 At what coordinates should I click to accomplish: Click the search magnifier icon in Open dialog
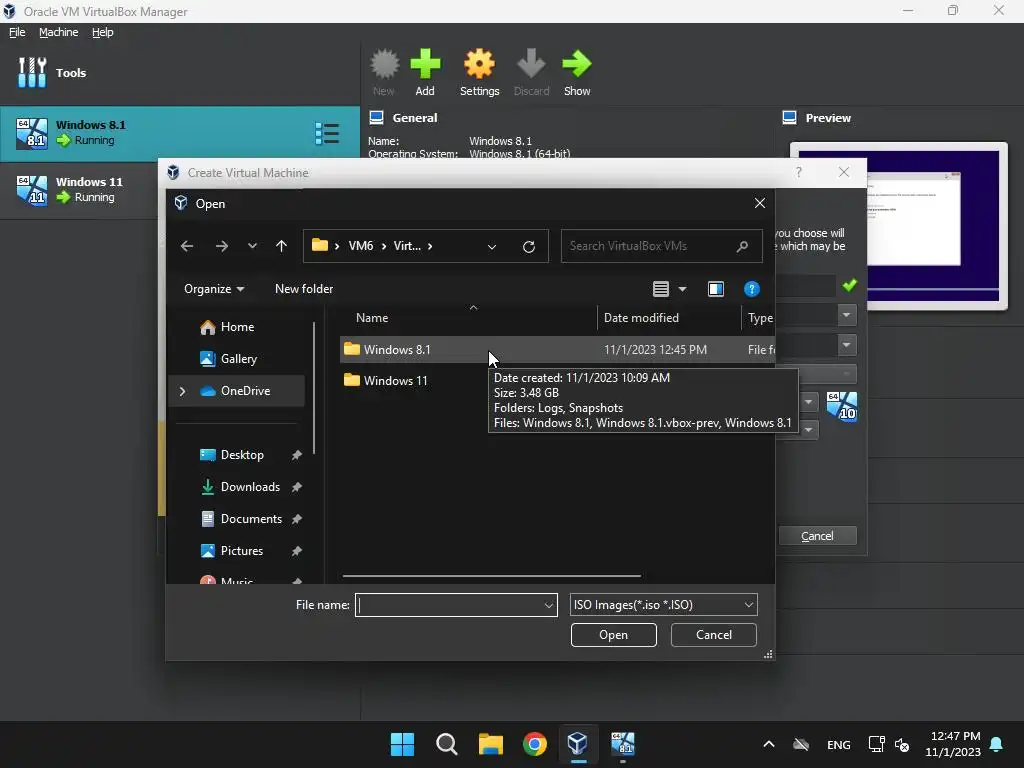pos(743,246)
